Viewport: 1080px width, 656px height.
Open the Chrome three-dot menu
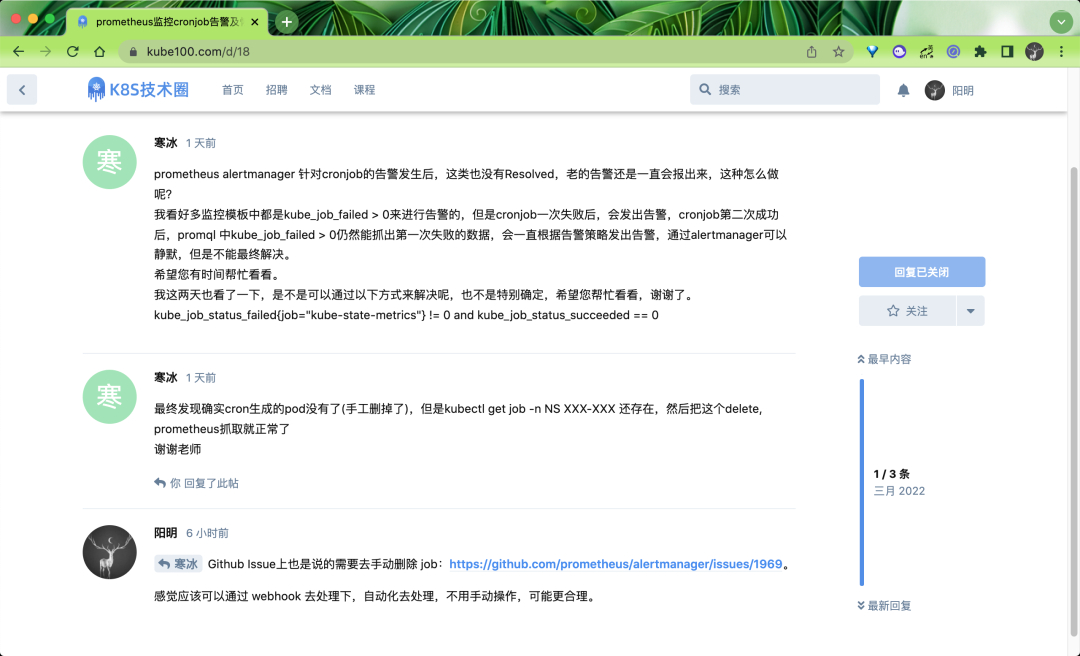[x=1061, y=52]
